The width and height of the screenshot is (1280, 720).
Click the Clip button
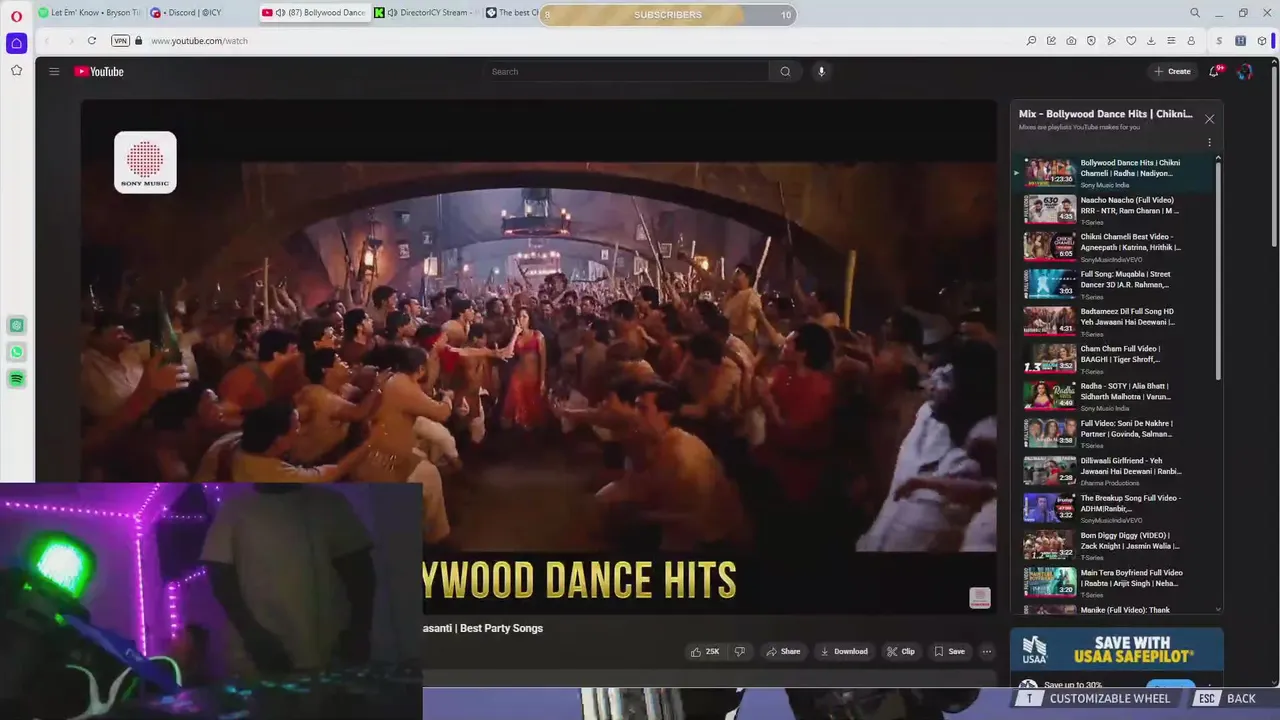pos(901,651)
